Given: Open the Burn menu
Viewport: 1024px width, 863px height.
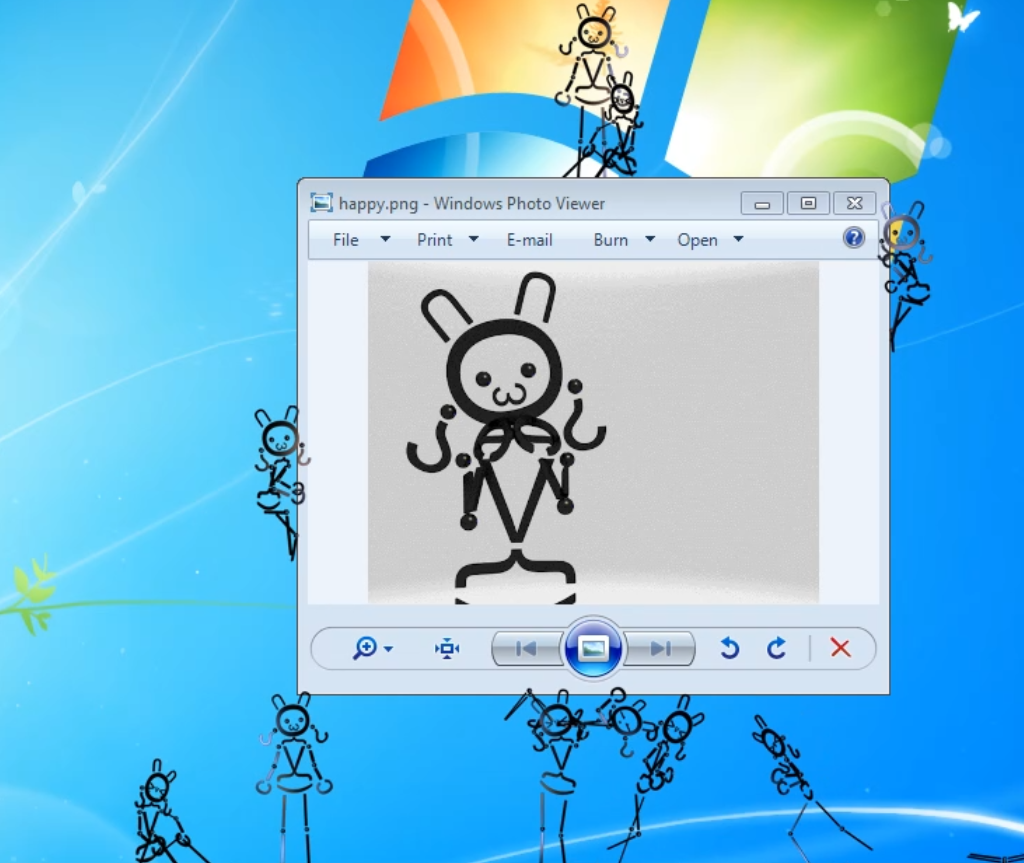Looking at the screenshot, I should point(611,240).
